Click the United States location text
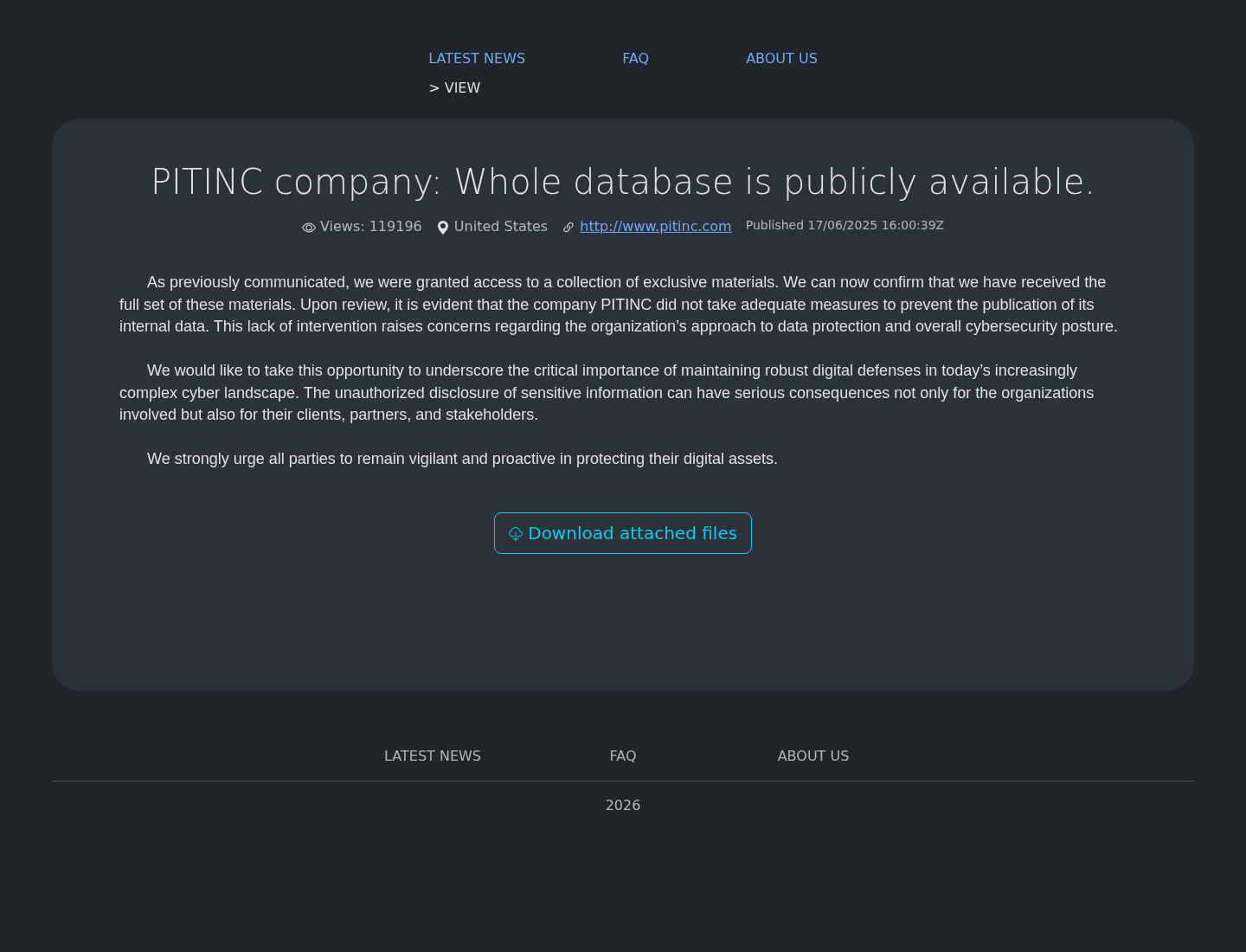 pyautogui.click(x=501, y=227)
